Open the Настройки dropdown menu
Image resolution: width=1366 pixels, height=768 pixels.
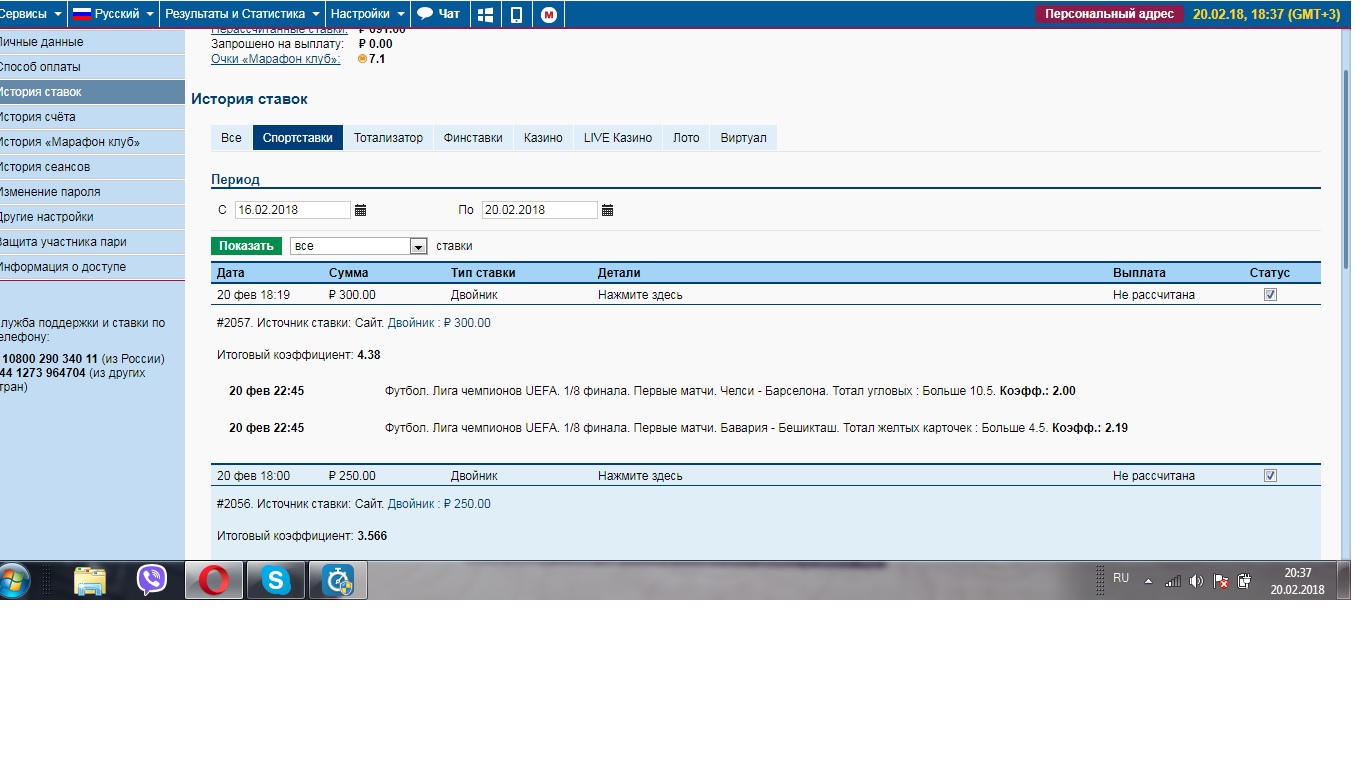pyautogui.click(x=368, y=14)
